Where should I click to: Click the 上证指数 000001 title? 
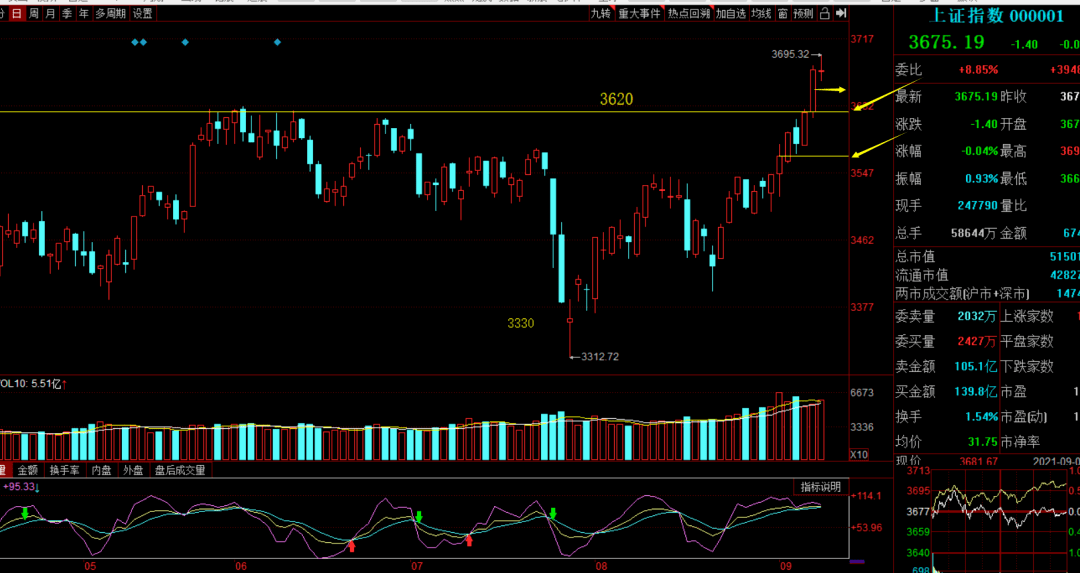(996, 17)
